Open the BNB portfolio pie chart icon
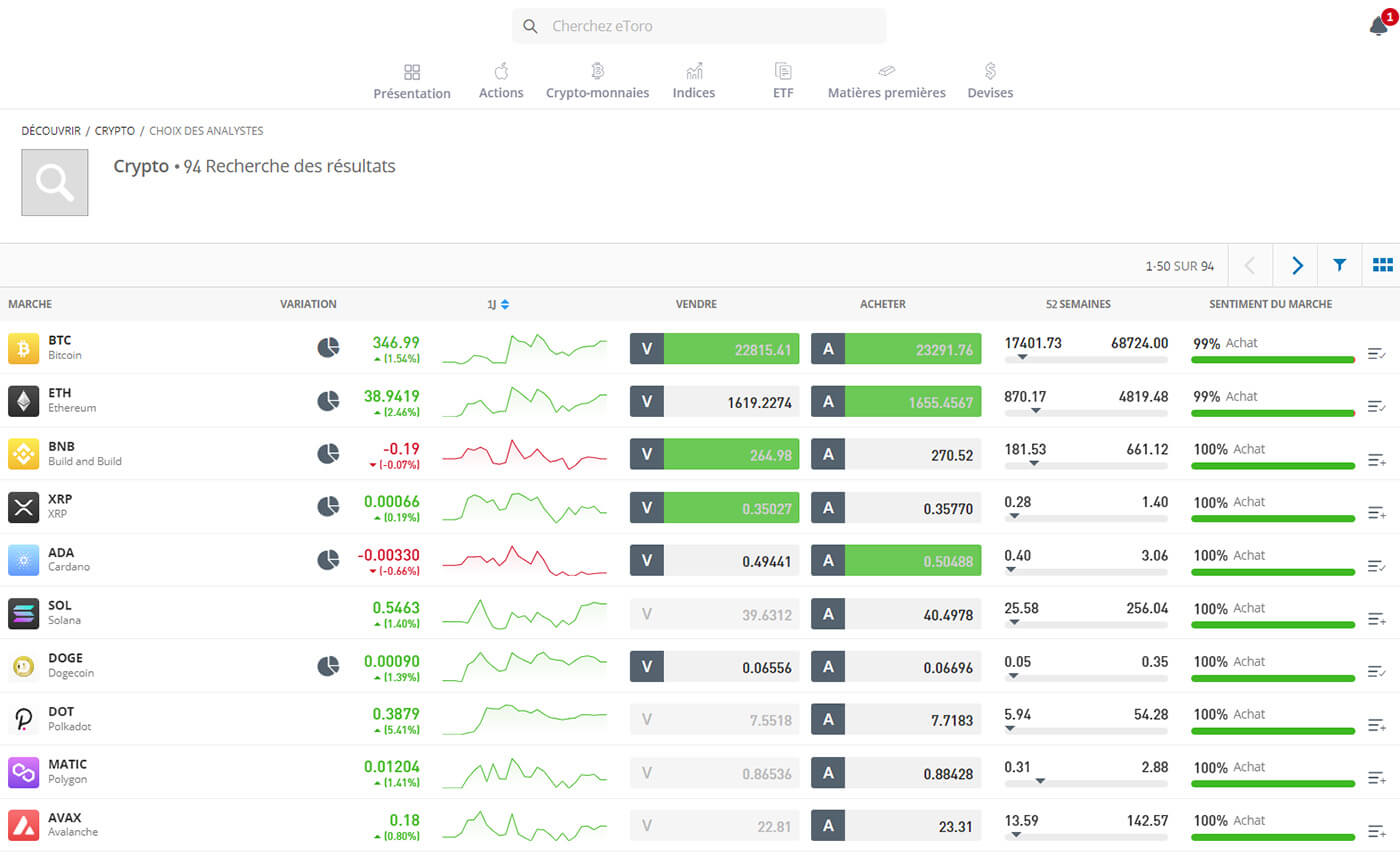The height and width of the screenshot is (857, 1400). 328,454
